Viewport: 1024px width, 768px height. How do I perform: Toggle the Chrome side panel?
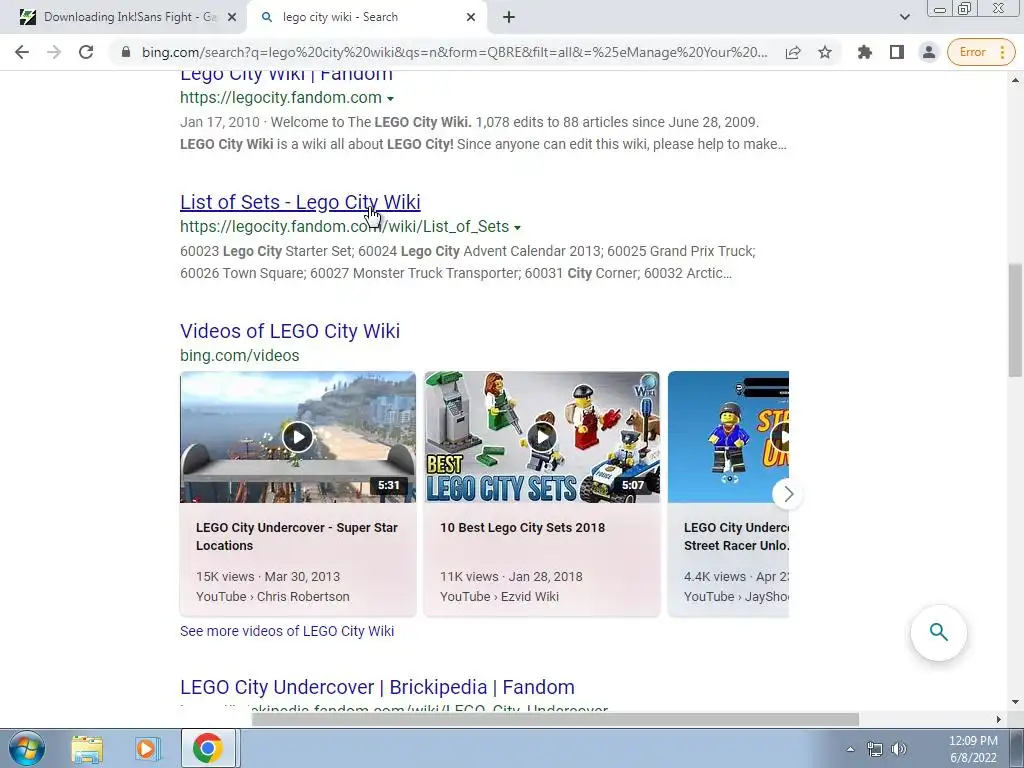point(897,52)
